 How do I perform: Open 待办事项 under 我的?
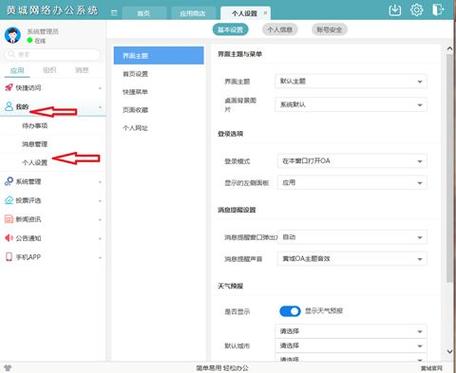point(35,126)
